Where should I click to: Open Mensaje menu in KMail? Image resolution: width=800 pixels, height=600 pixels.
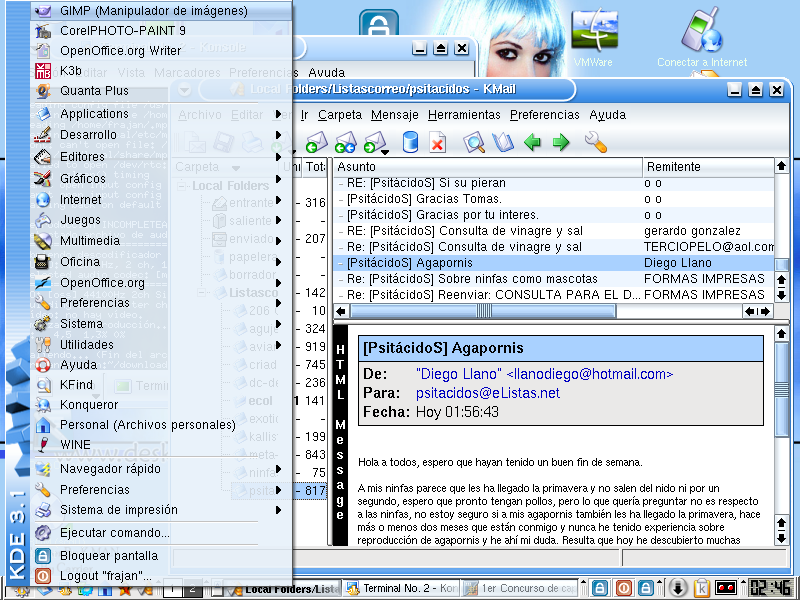[394, 115]
